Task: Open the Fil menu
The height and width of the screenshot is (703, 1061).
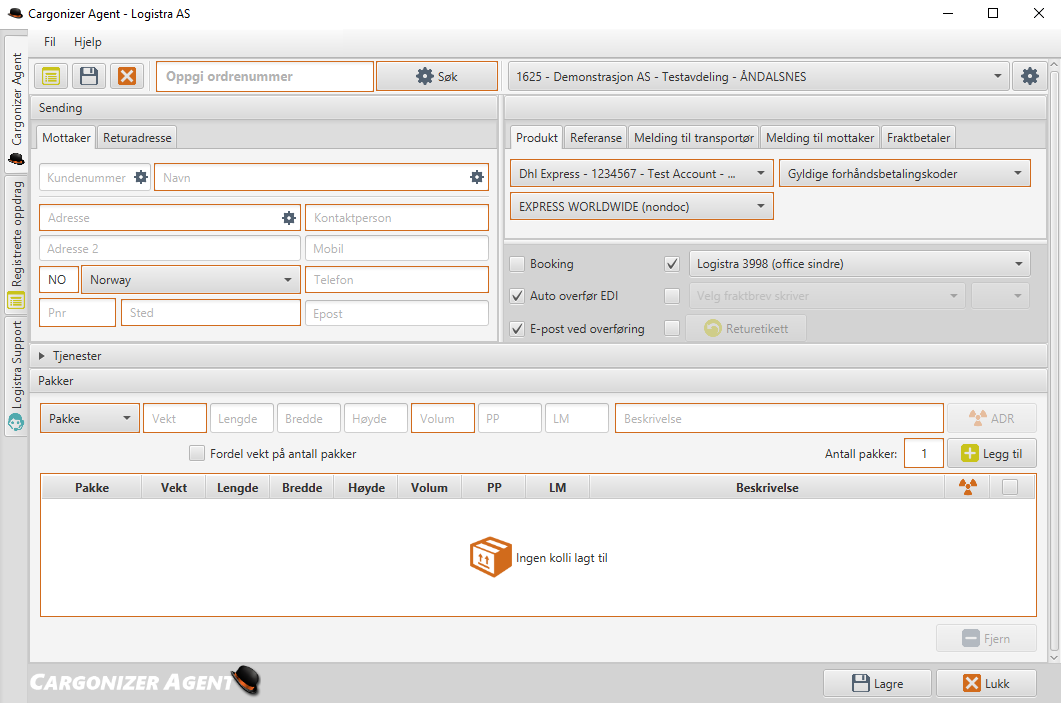Action: click(50, 42)
